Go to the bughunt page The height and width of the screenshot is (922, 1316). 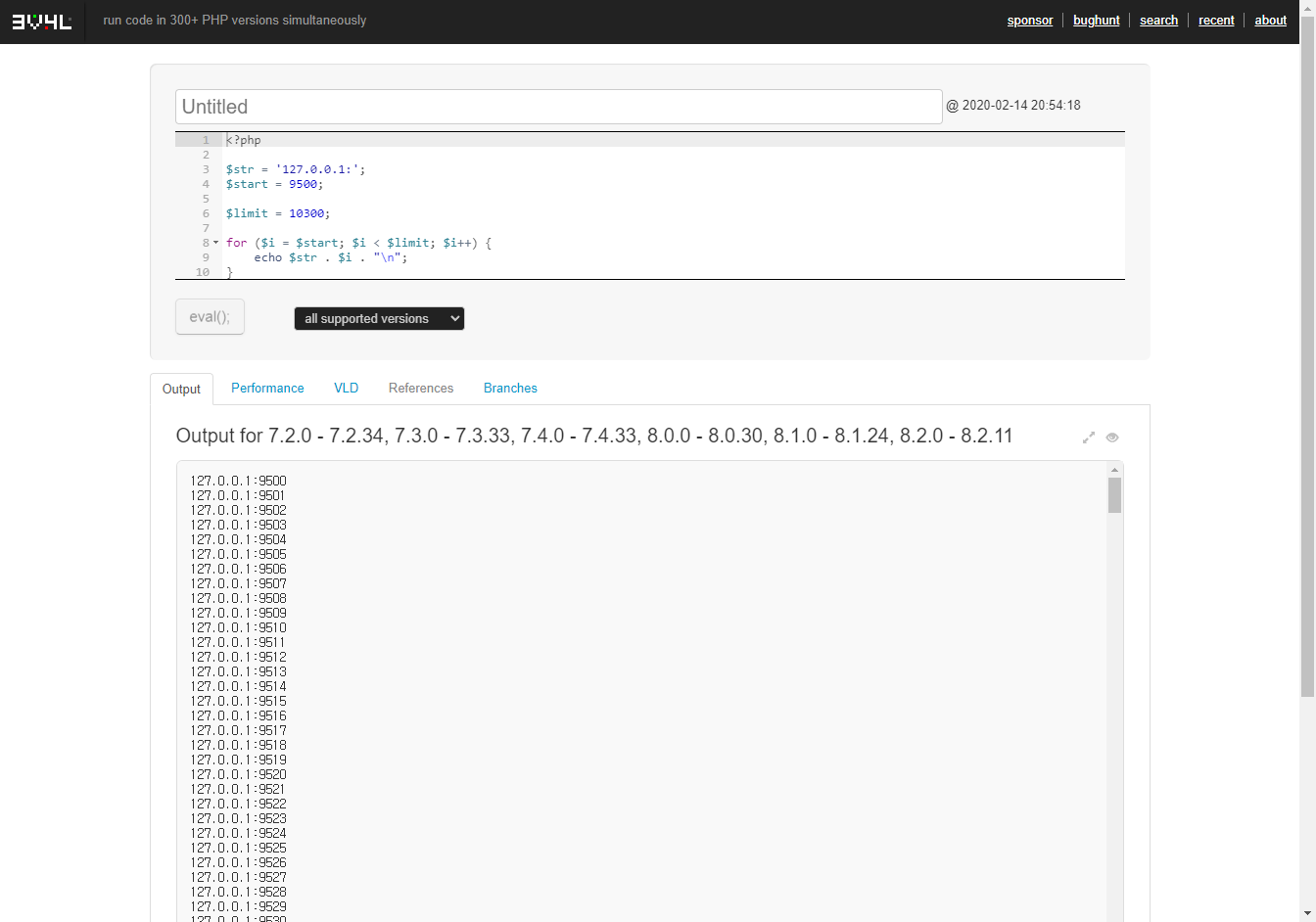(1096, 21)
